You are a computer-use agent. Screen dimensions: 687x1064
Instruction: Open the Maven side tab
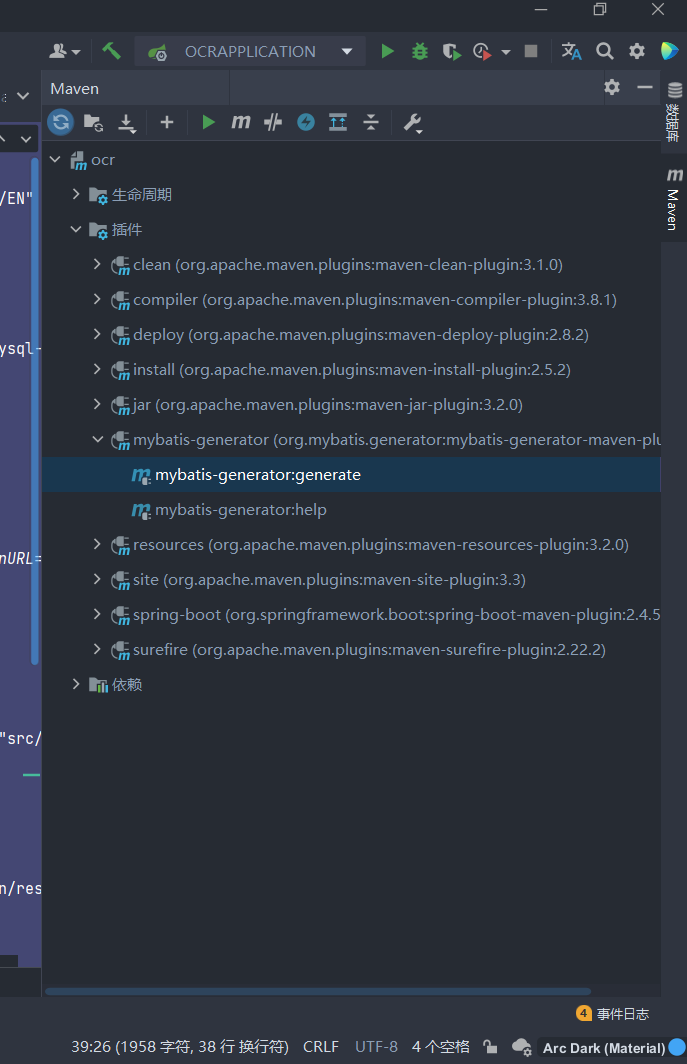674,199
